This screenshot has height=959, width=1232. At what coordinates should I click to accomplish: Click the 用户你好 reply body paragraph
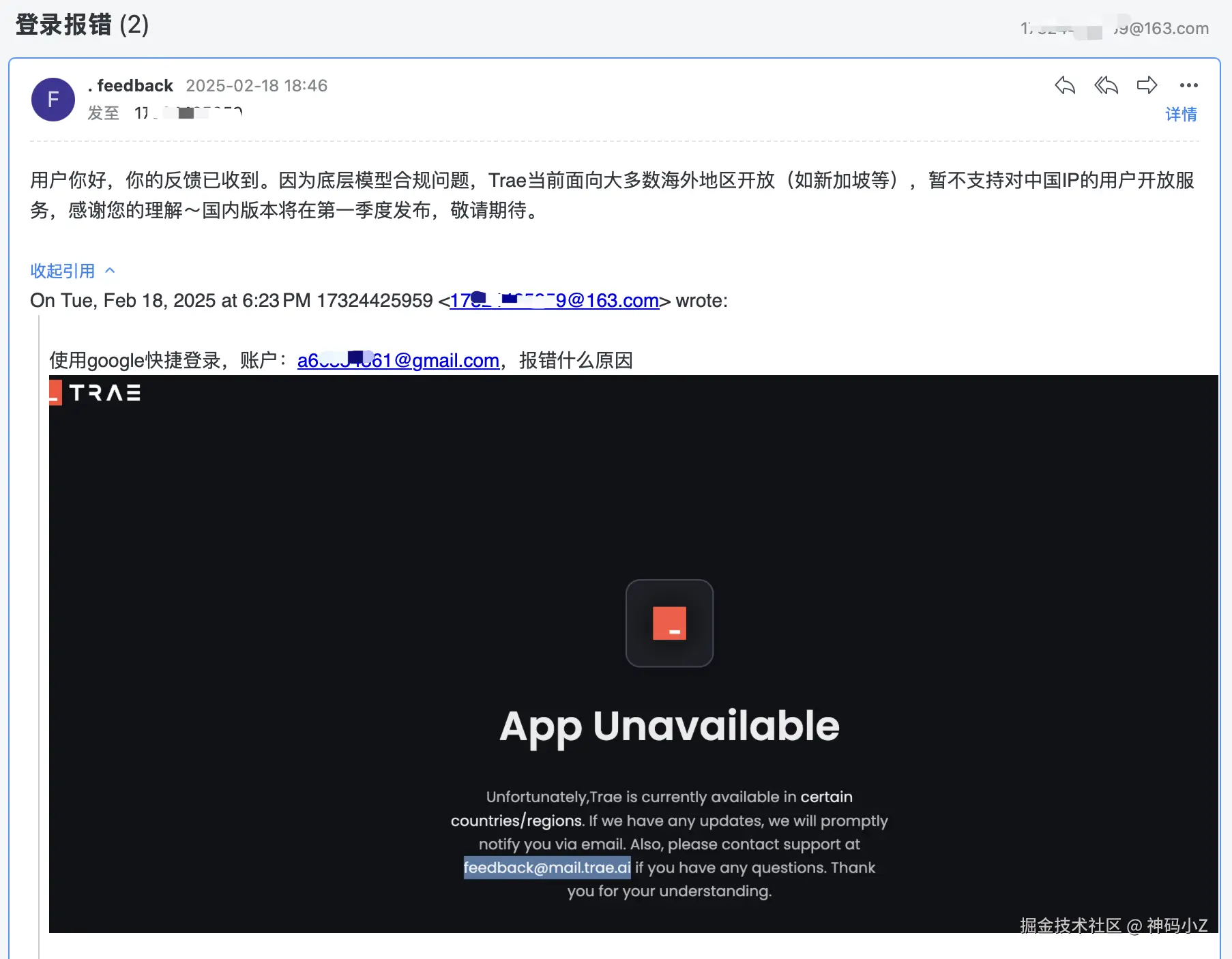[613, 195]
